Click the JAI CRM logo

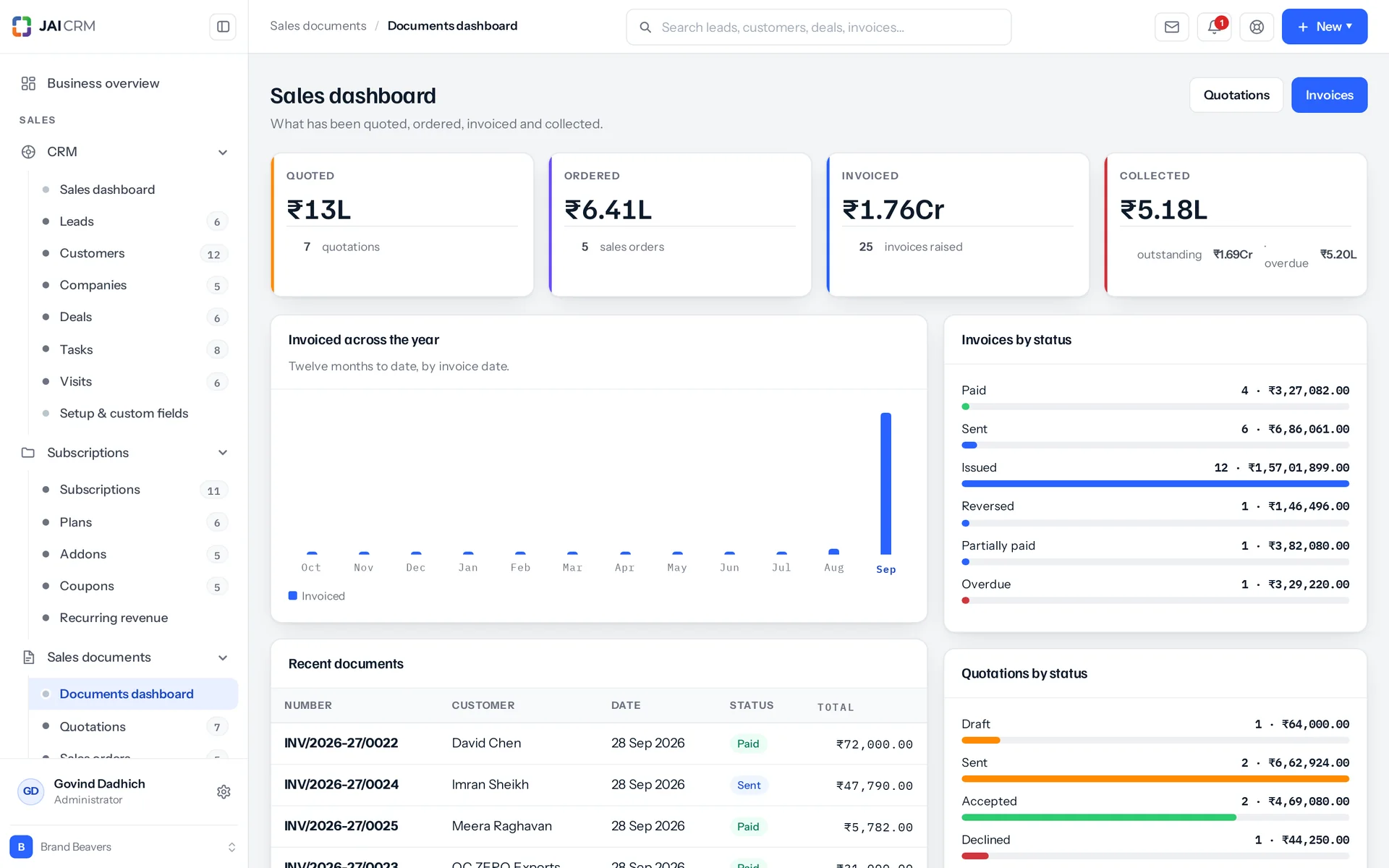pyautogui.click(x=54, y=26)
